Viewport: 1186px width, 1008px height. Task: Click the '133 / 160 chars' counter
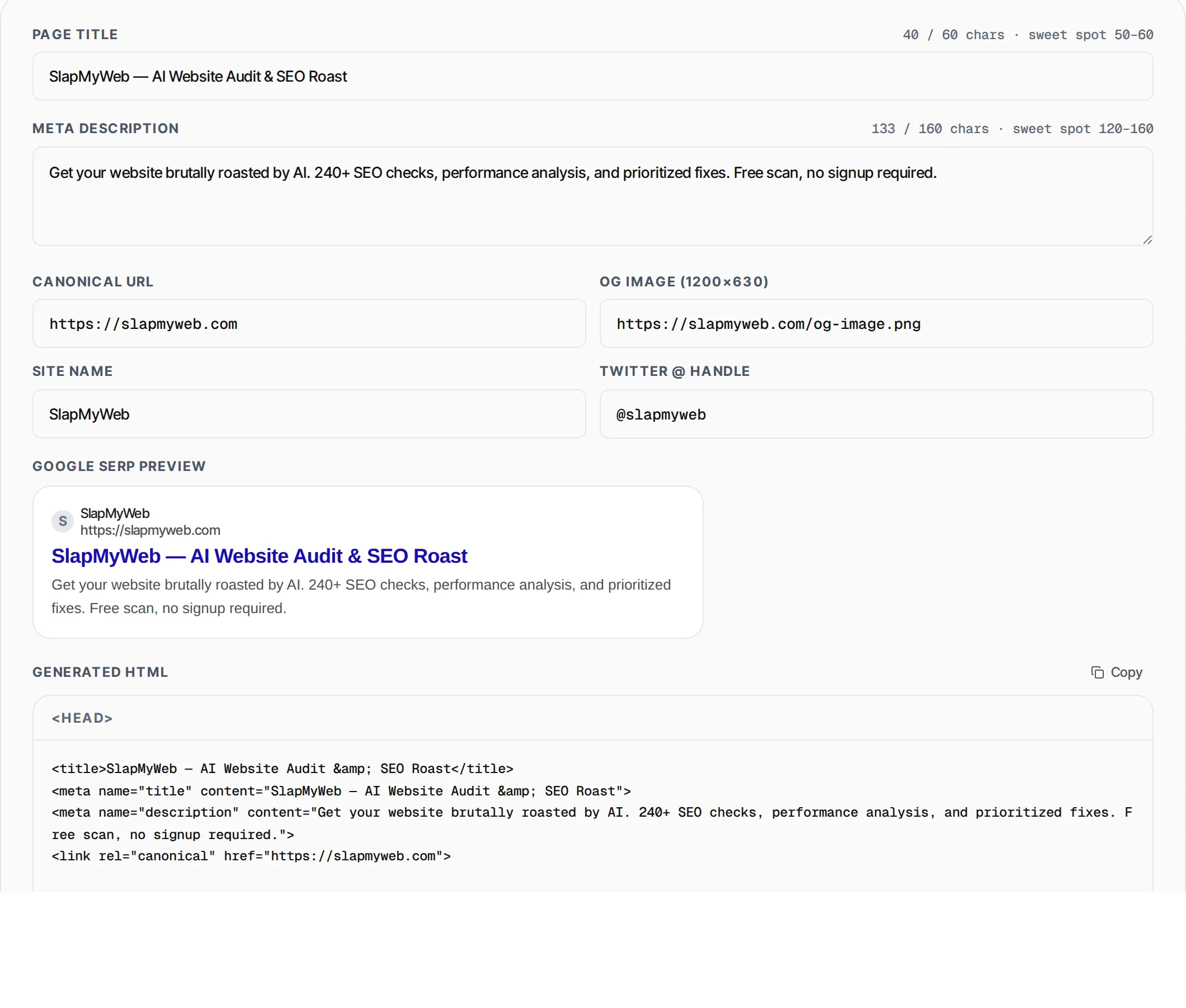pos(930,129)
